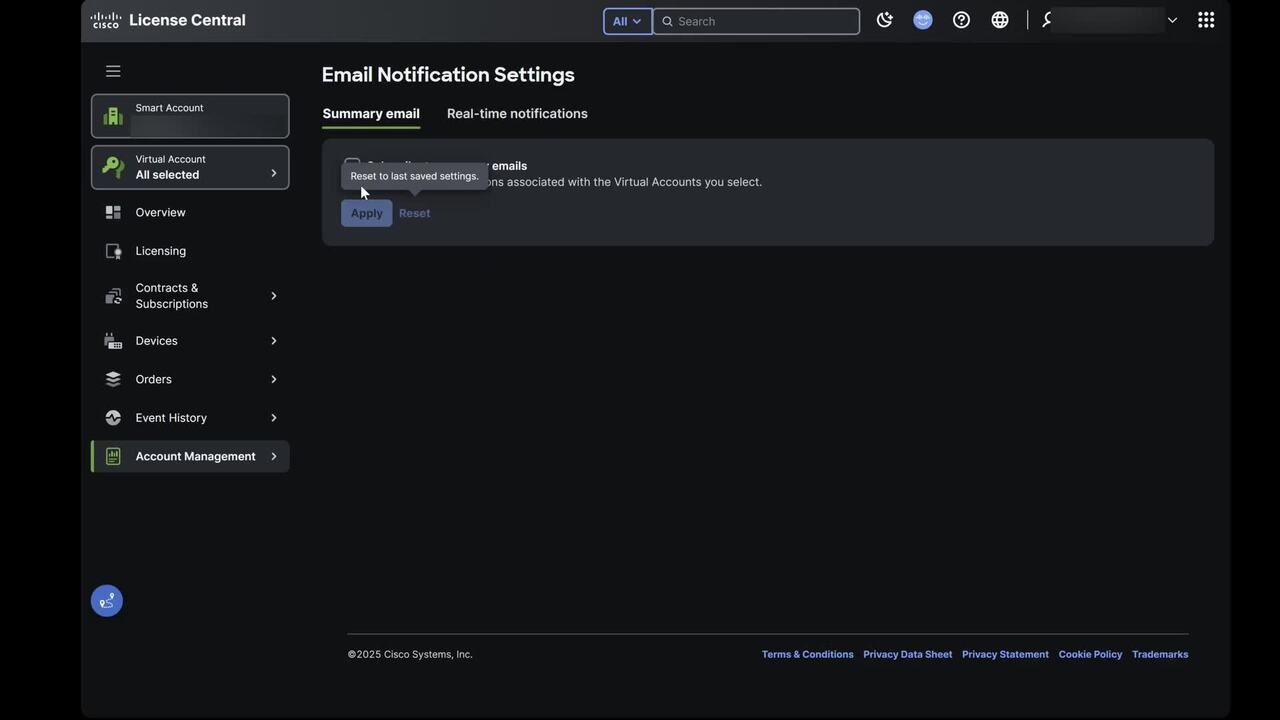Switch to Real-time notifications tab
Screen dimensions: 1280x720
coord(517,114)
